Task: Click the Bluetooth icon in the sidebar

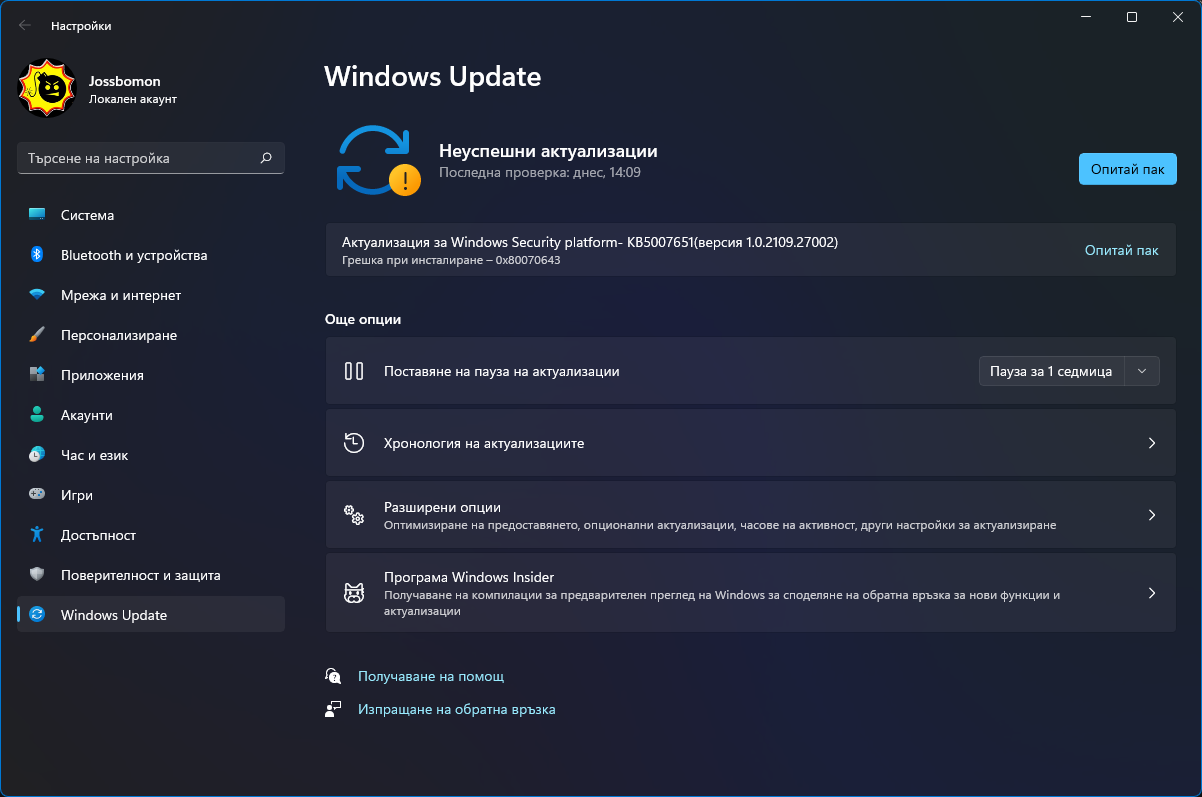Action: (37, 255)
